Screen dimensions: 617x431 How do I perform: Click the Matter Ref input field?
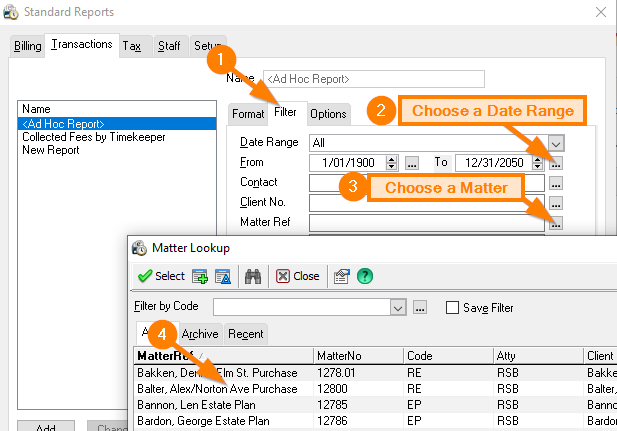(x=427, y=223)
